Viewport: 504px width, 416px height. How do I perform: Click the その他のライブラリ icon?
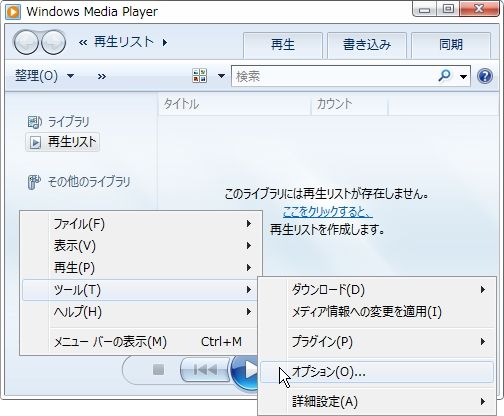pos(34,182)
